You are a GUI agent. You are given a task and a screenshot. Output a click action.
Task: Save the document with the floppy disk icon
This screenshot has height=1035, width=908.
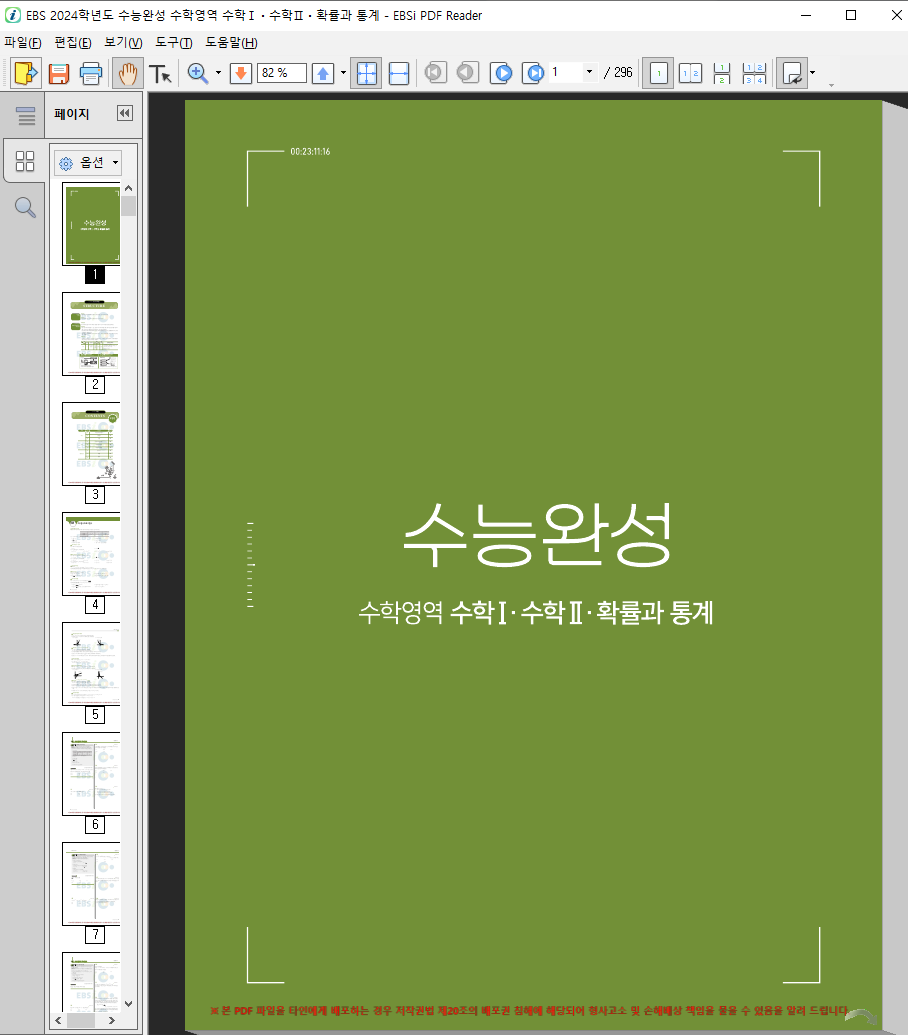click(x=59, y=73)
